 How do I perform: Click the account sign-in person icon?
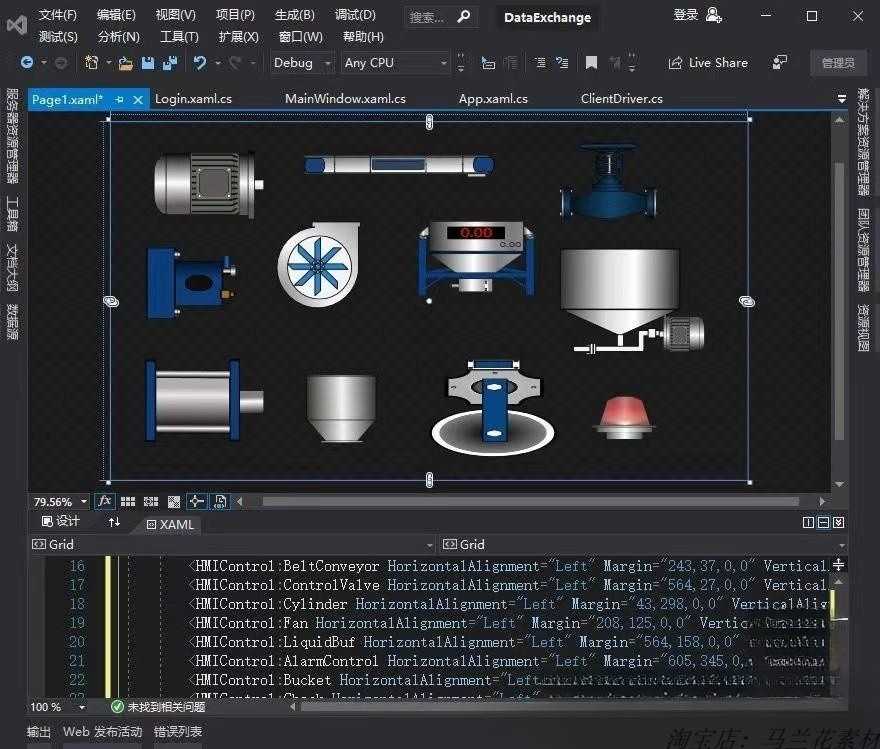(x=713, y=15)
